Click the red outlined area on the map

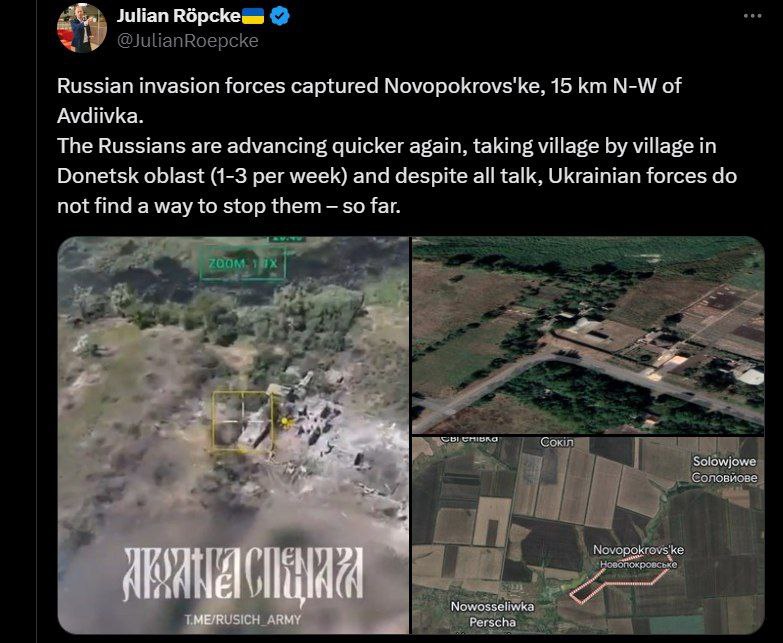pos(618,586)
